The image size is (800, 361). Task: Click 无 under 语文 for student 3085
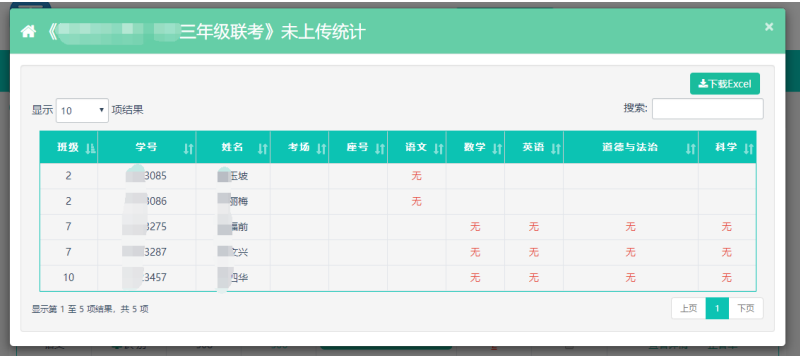pos(416,176)
